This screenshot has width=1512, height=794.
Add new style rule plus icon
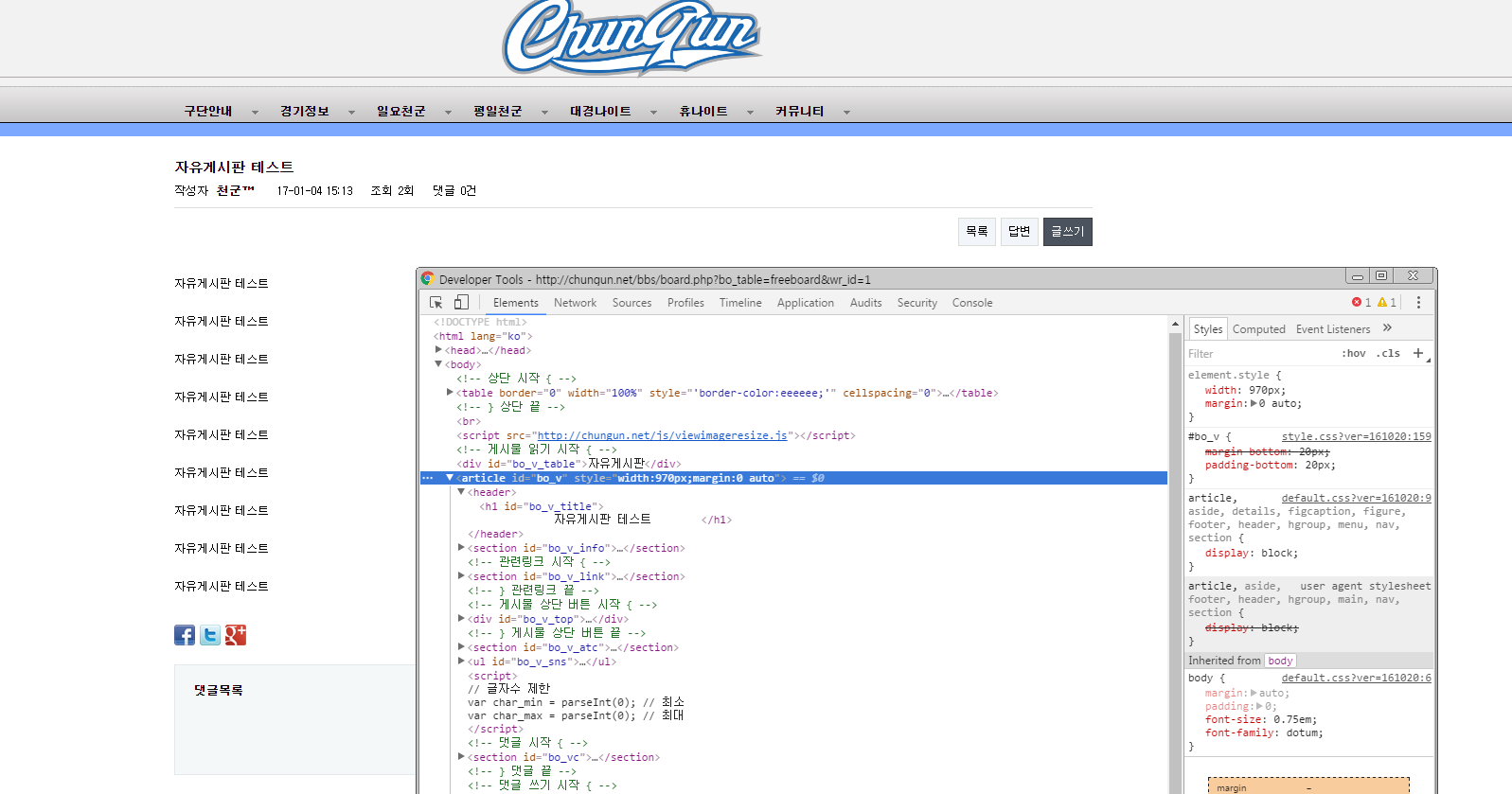point(1418,353)
